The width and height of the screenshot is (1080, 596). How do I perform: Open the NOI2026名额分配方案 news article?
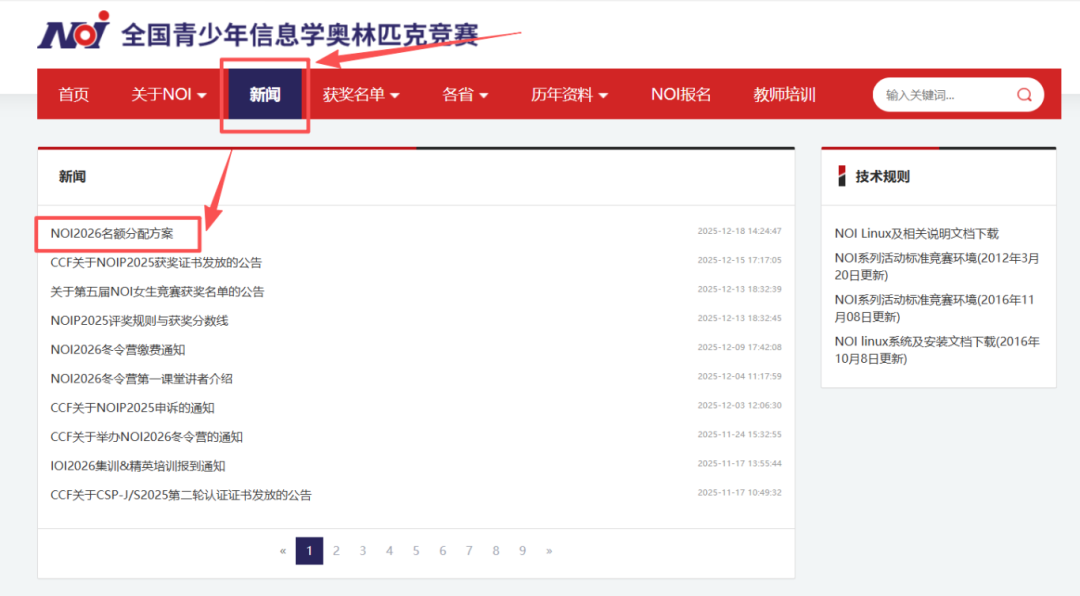(x=112, y=233)
